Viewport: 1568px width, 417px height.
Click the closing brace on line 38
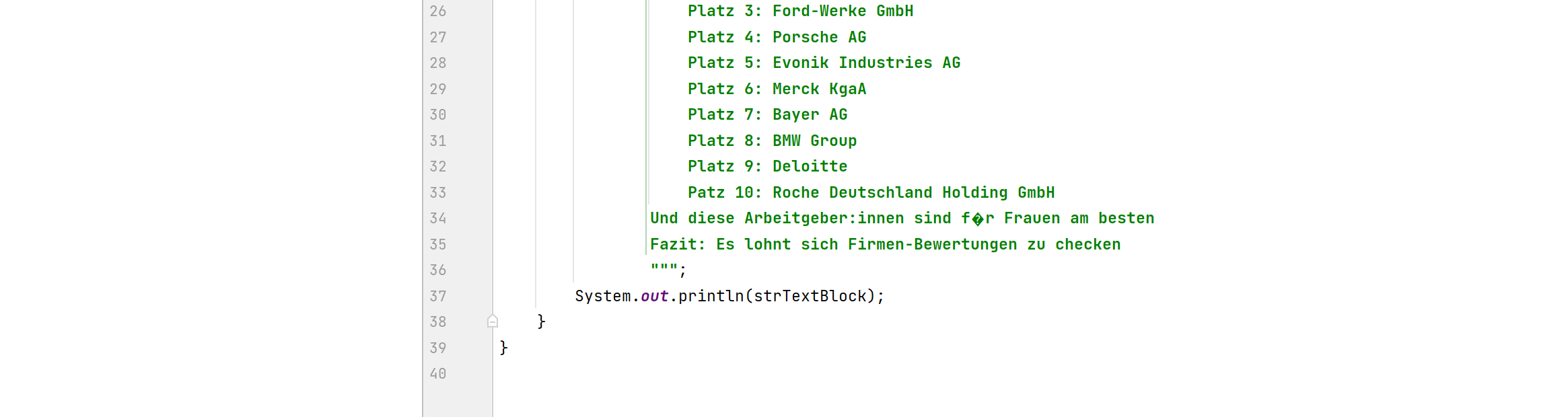[541, 321]
